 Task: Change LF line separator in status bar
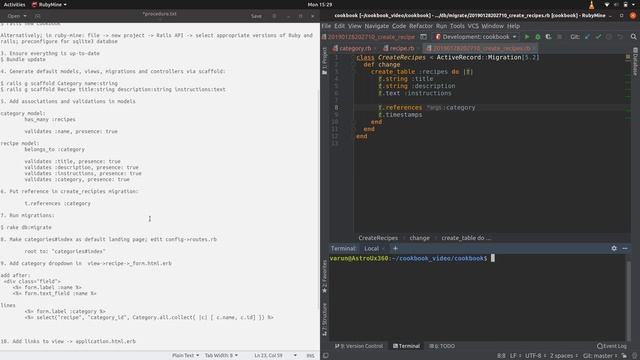coord(515,356)
